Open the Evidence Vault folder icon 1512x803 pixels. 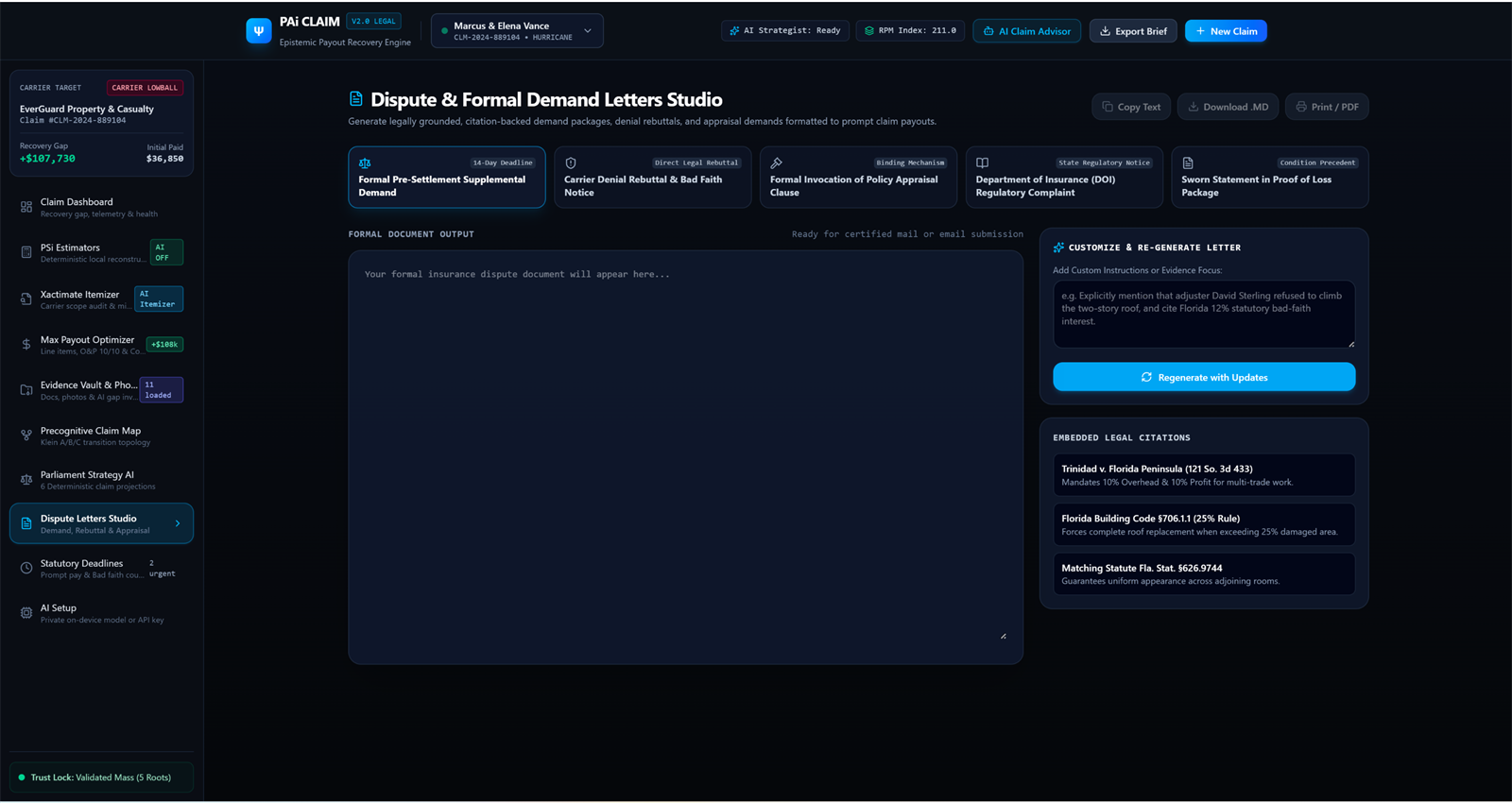point(26,390)
